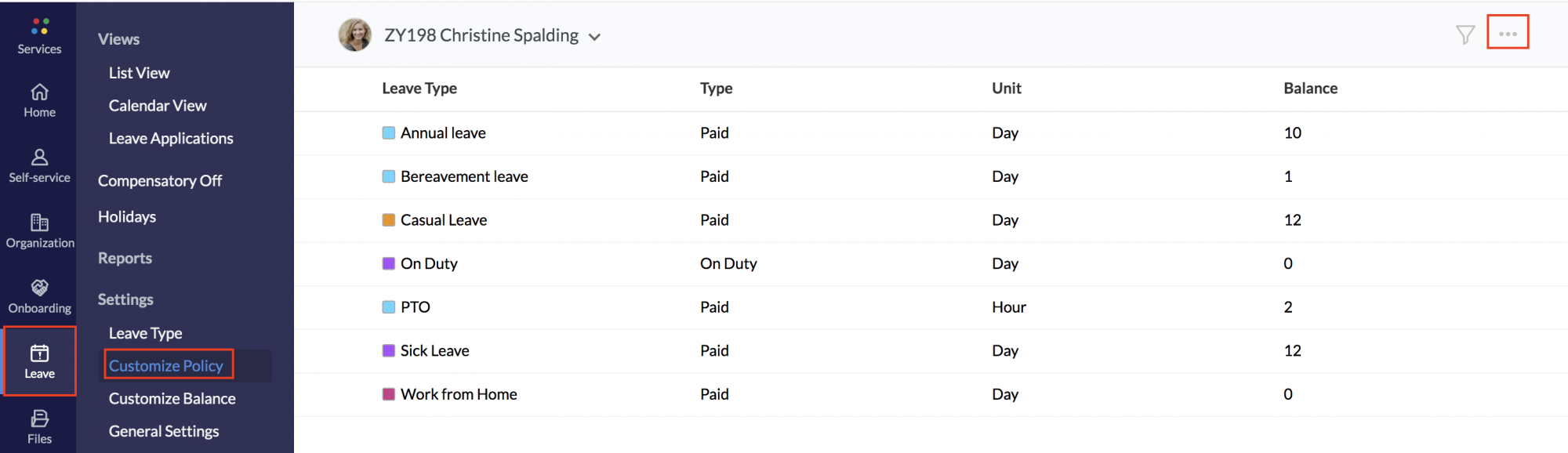Viewport: 1568px width, 453px height.
Task: Click the filter funnel icon
Action: point(1465,34)
